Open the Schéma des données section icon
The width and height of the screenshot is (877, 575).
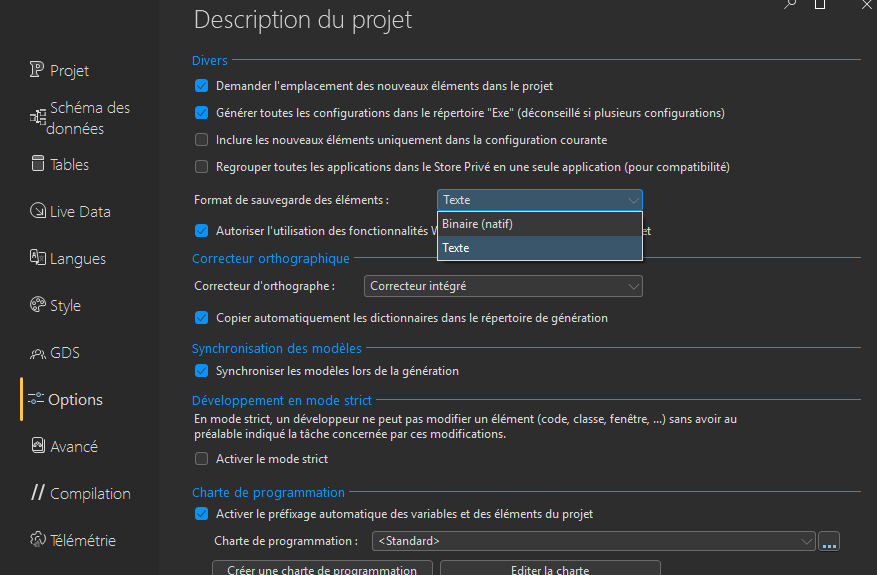37,118
